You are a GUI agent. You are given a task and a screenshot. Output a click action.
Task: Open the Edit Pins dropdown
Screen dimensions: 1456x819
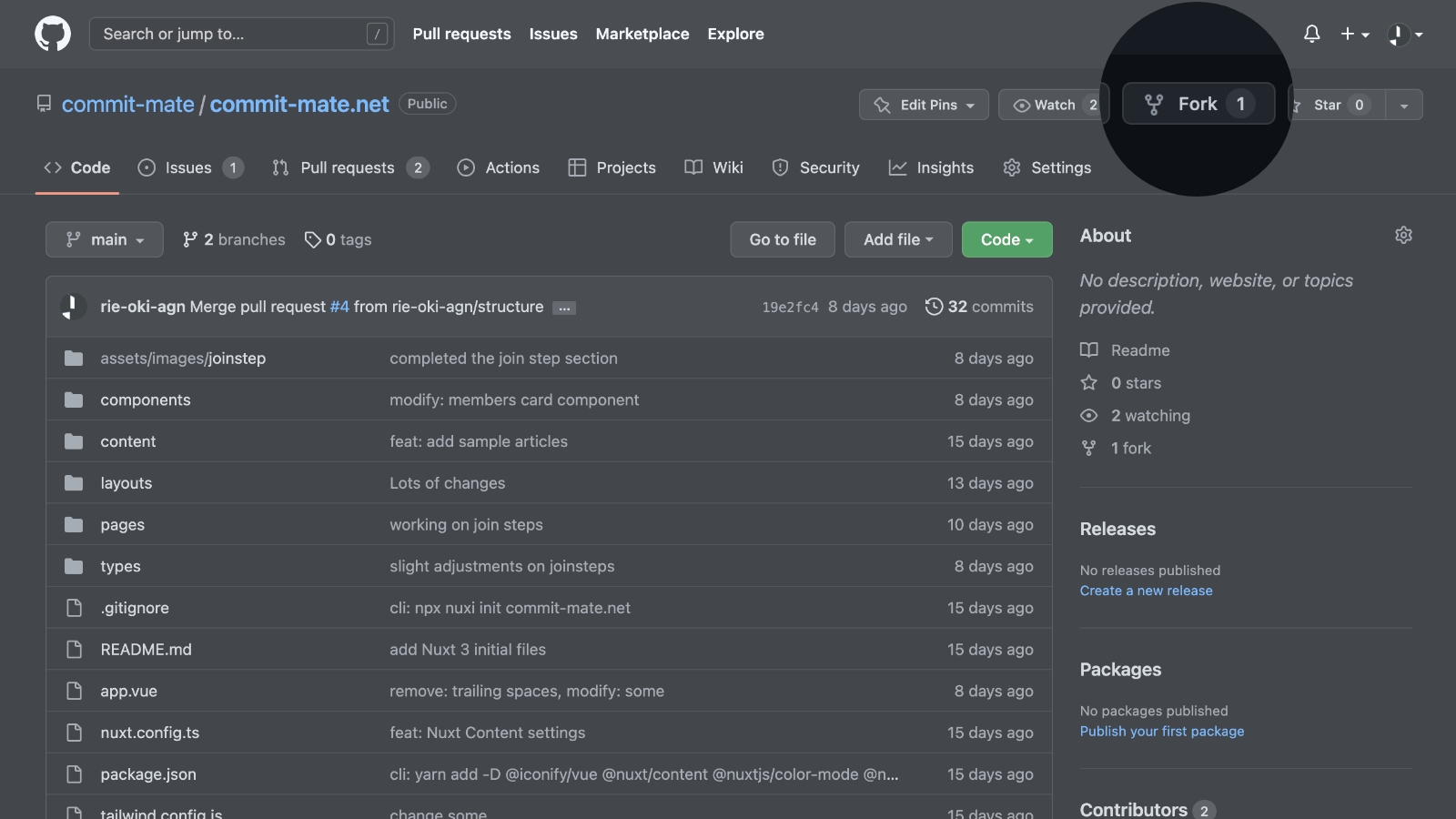tap(924, 106)
